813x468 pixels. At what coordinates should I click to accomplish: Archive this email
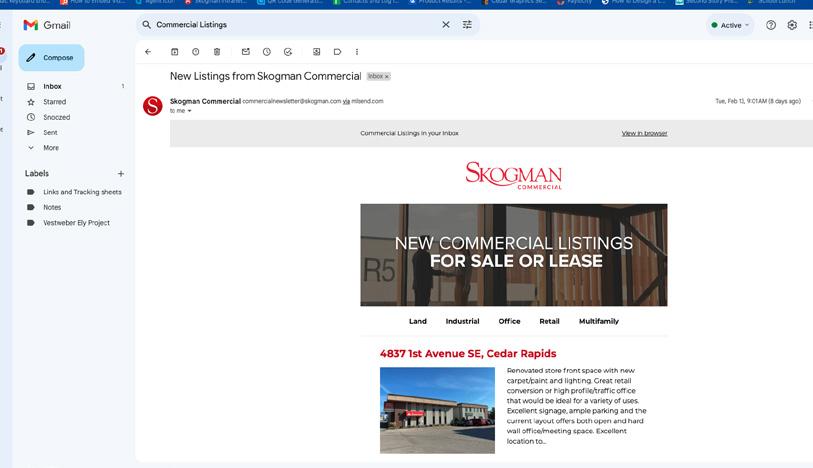point(175,52)
